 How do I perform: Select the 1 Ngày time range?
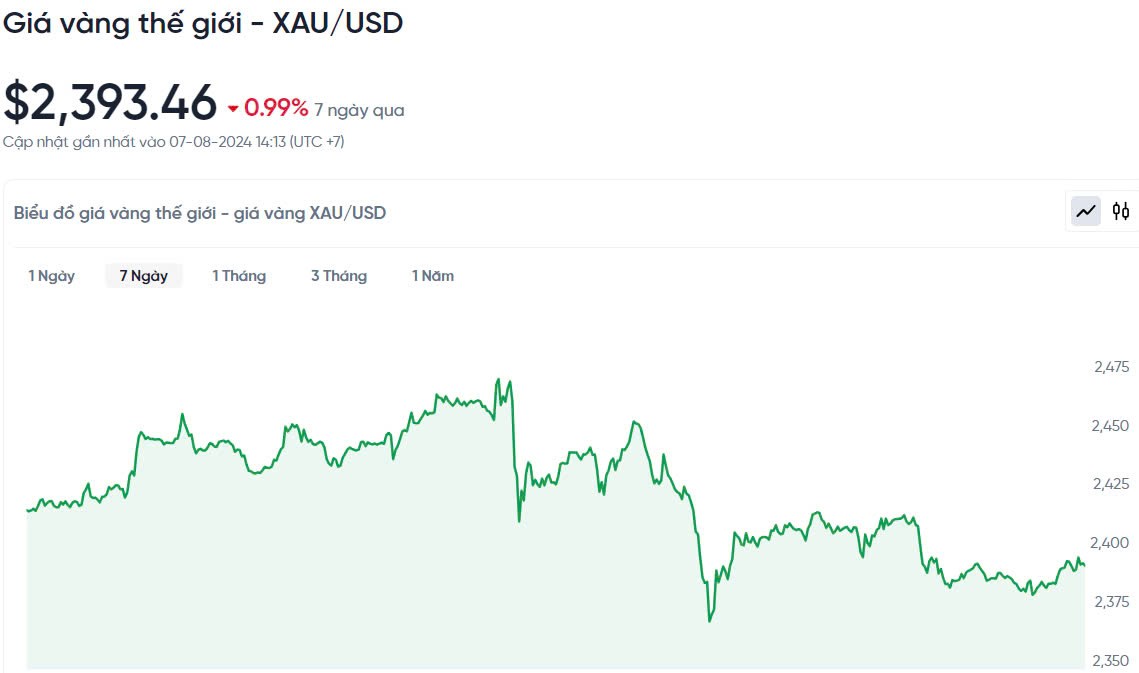click(51, 276)
